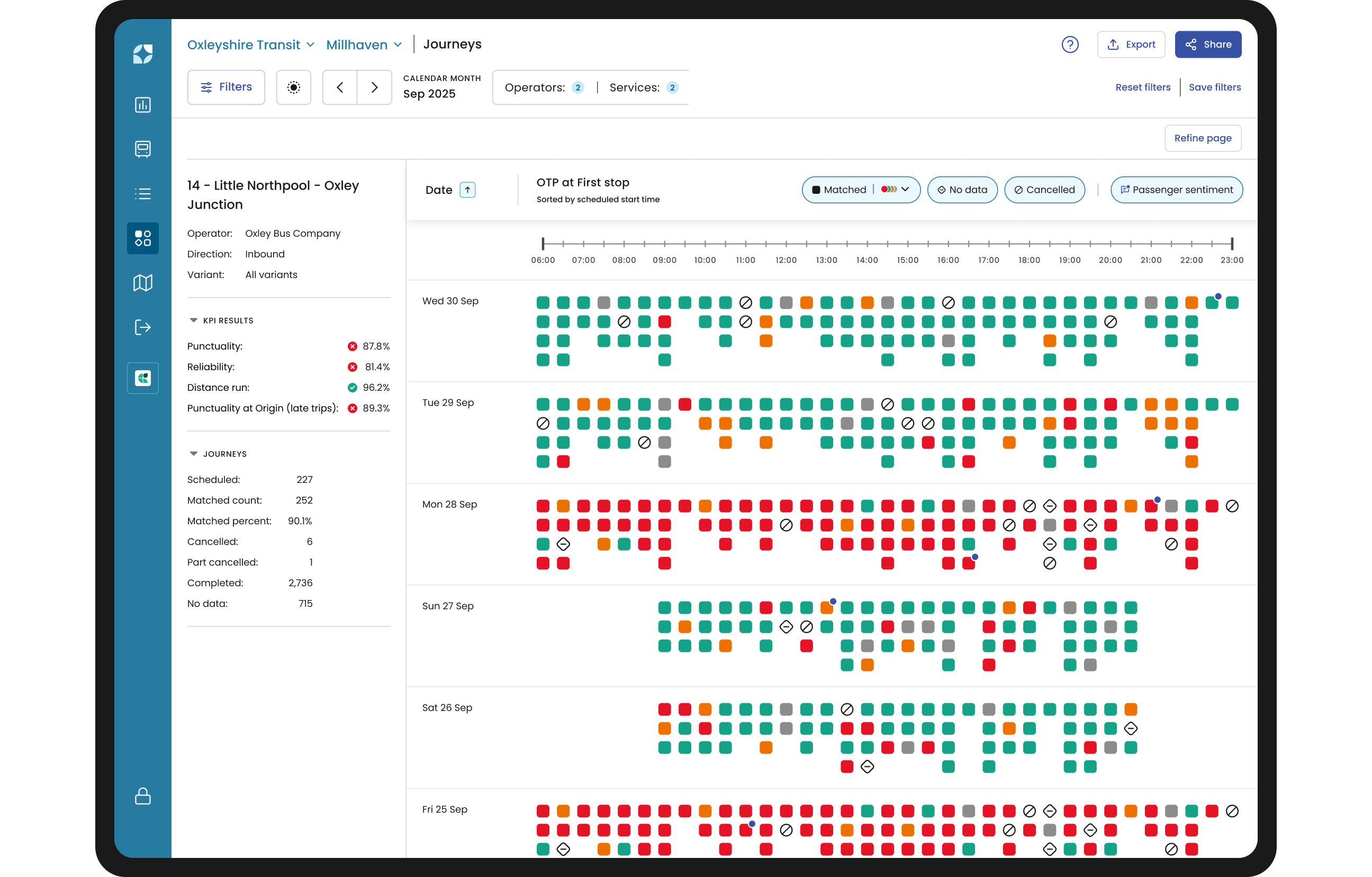The height and width of the screenshot is (877, 1372).
Task: Click the bus vehicle sidebar icon
Action: tap(142, 149)
